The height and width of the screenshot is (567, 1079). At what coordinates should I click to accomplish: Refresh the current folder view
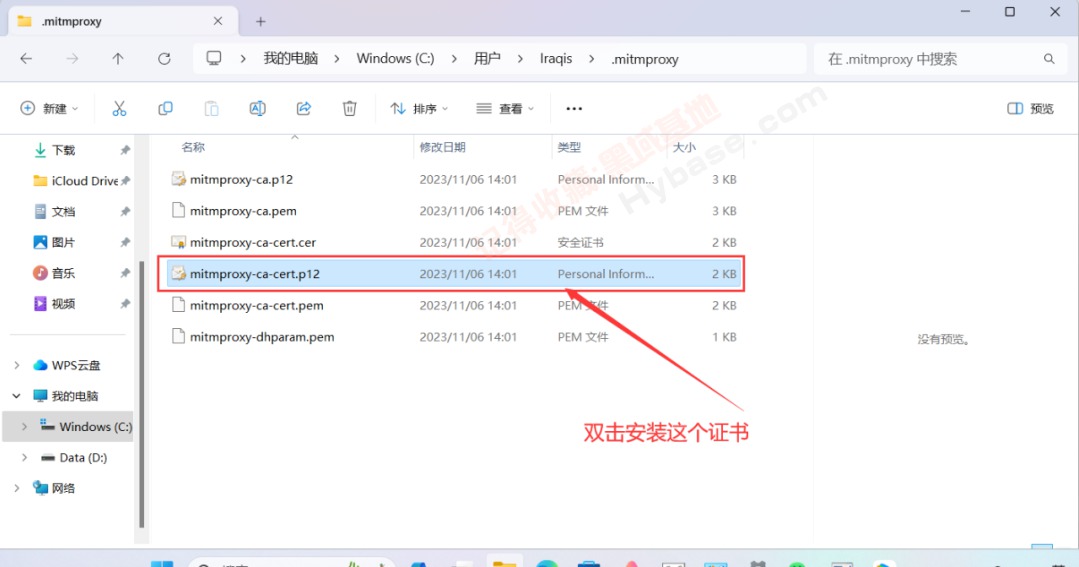pos(164,58)
